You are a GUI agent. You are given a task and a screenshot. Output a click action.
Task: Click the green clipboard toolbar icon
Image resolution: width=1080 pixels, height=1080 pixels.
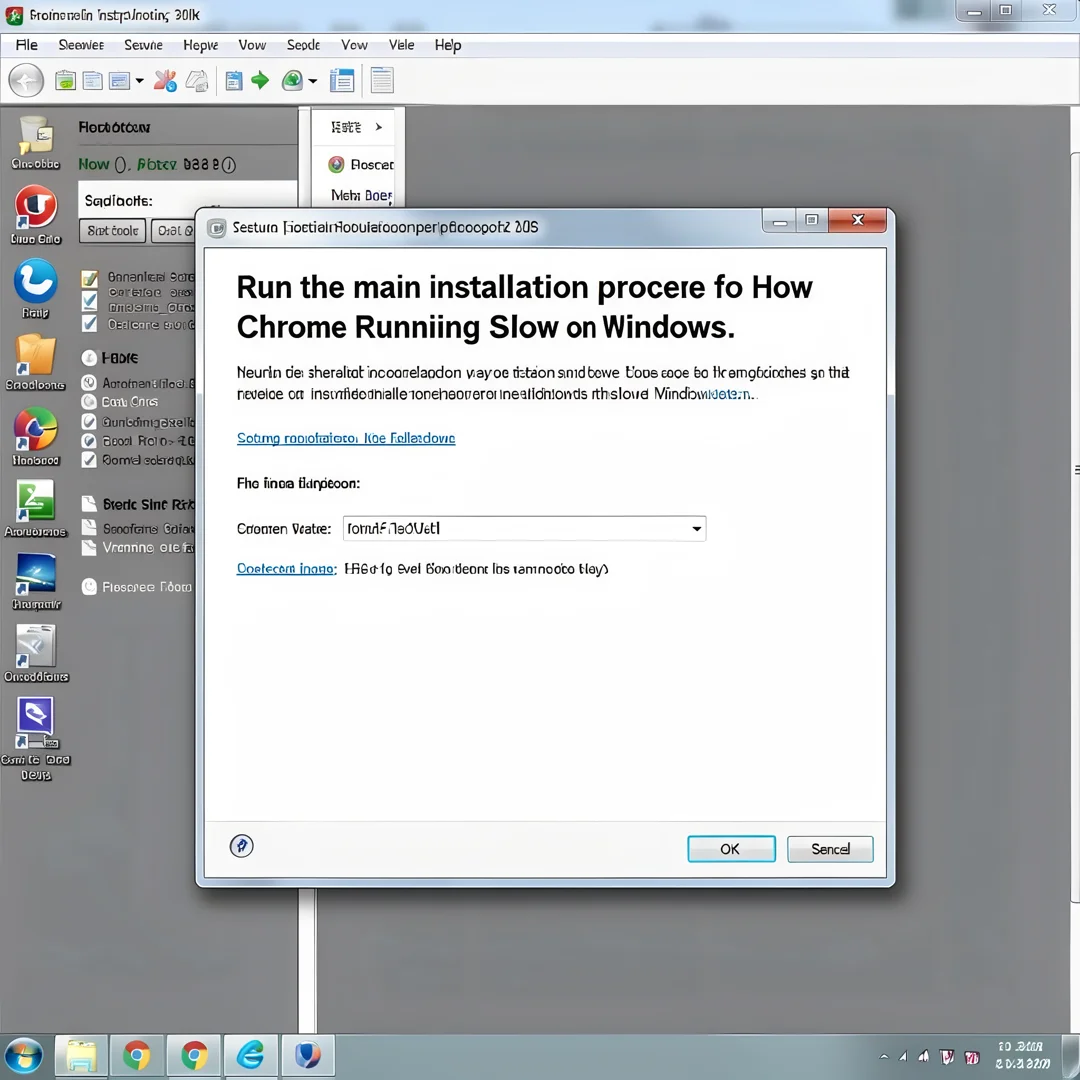point(65,81)
